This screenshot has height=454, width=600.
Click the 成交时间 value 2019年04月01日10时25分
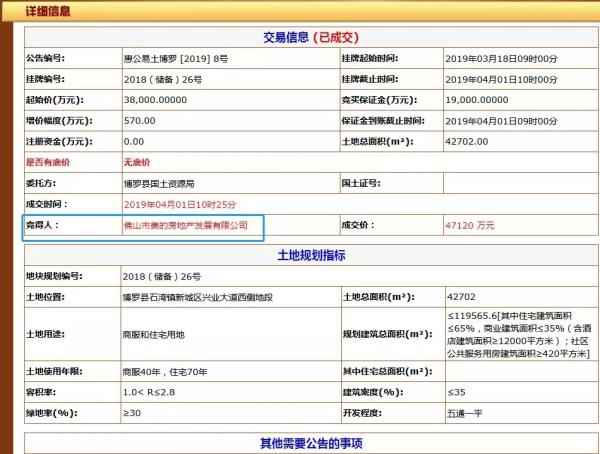(170, 204)
